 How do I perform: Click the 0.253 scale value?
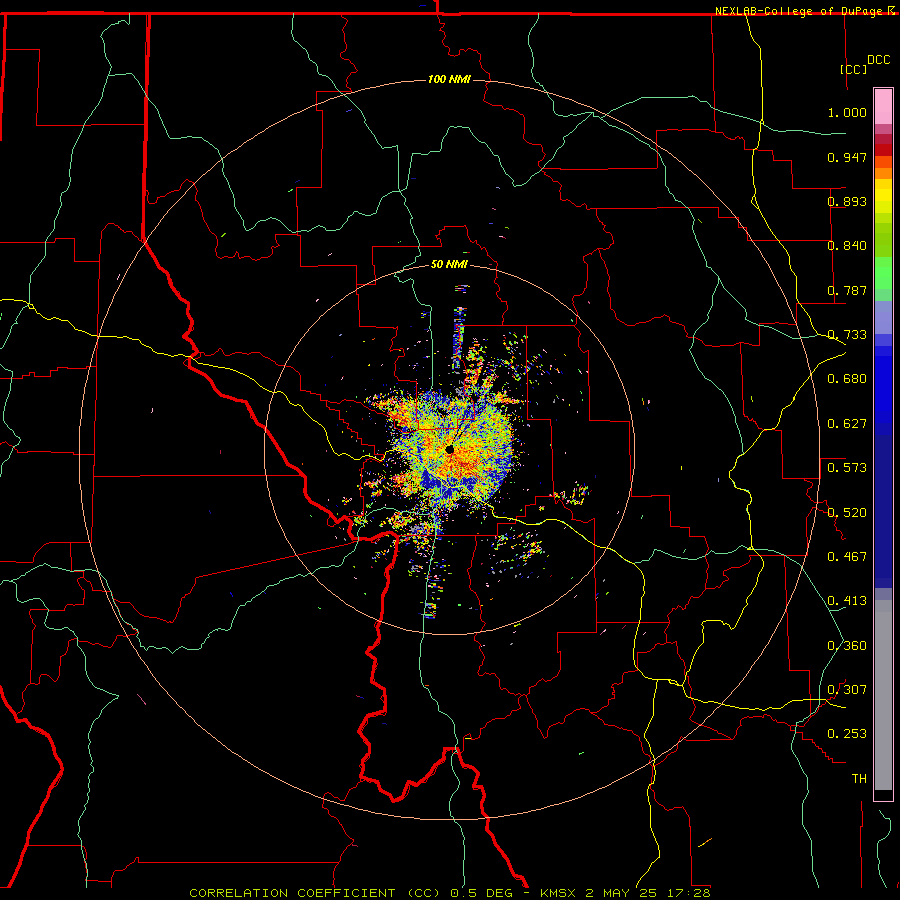pyautogui.click(x=847, y=734)
